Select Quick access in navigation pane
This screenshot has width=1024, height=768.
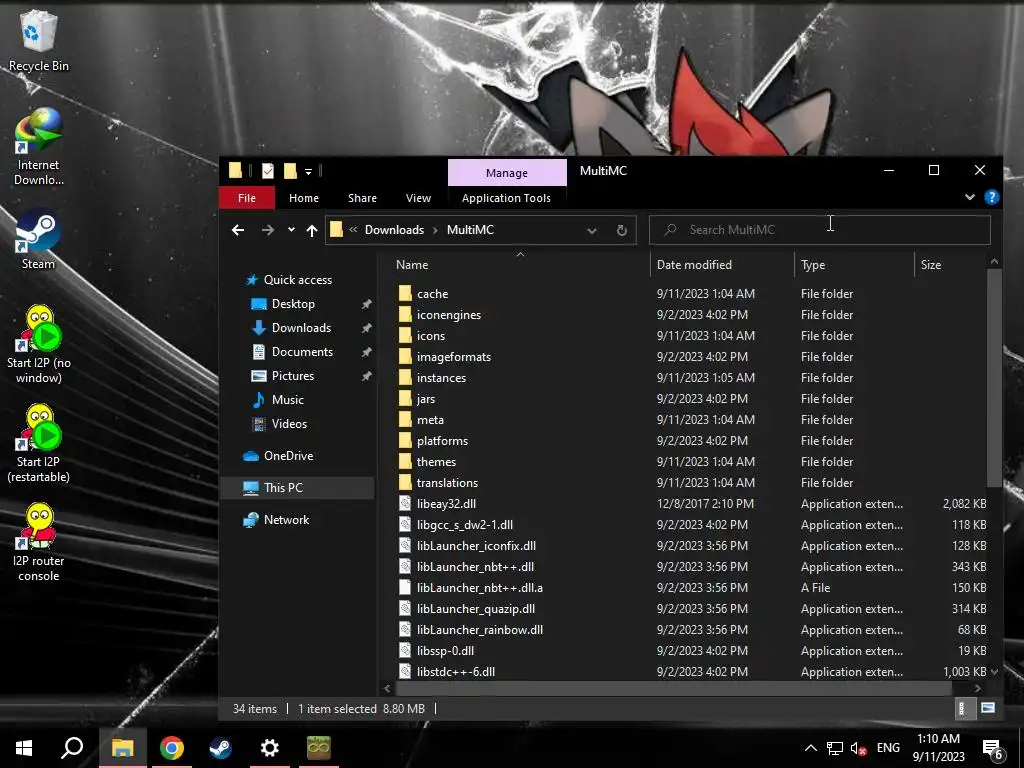(x=297, y=280)
